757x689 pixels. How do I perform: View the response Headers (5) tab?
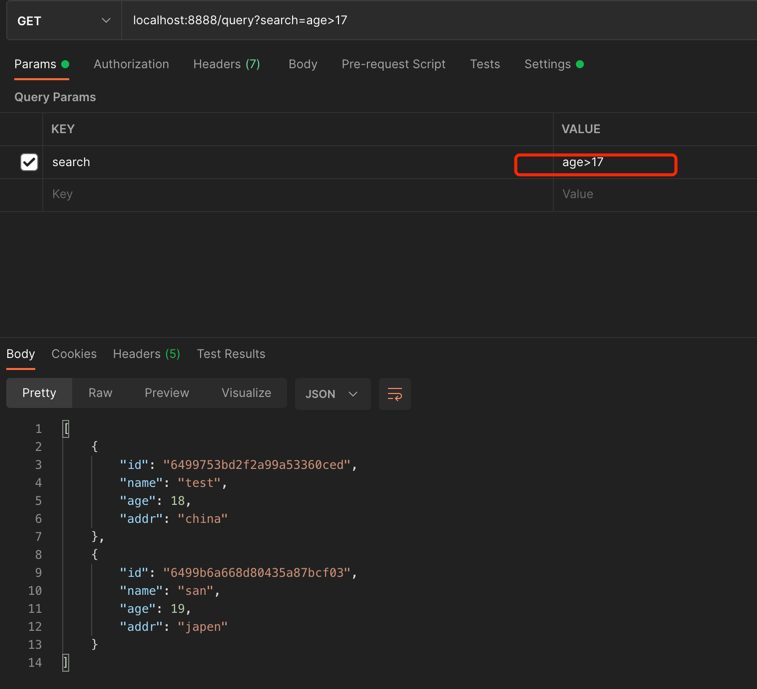146,354
